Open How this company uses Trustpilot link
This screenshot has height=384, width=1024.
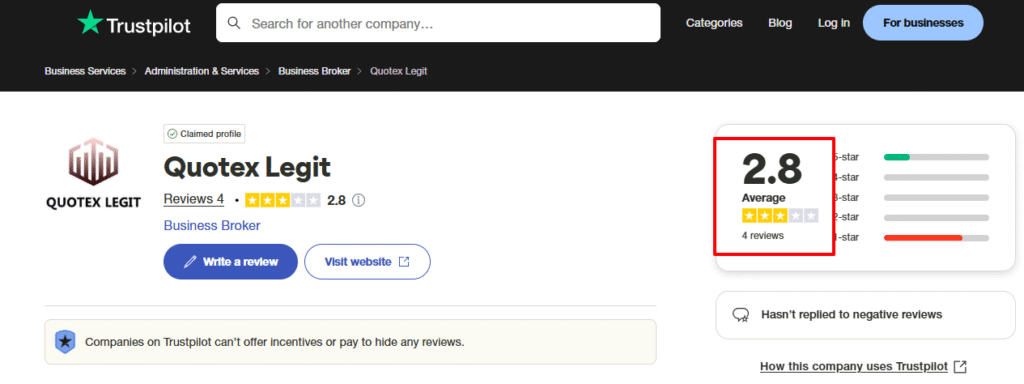click(854, 366)
